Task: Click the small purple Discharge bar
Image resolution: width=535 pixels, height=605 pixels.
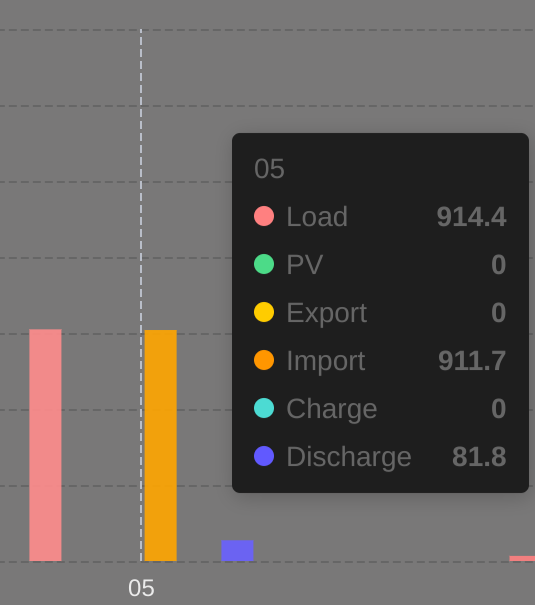Action: tap(237, 551)
